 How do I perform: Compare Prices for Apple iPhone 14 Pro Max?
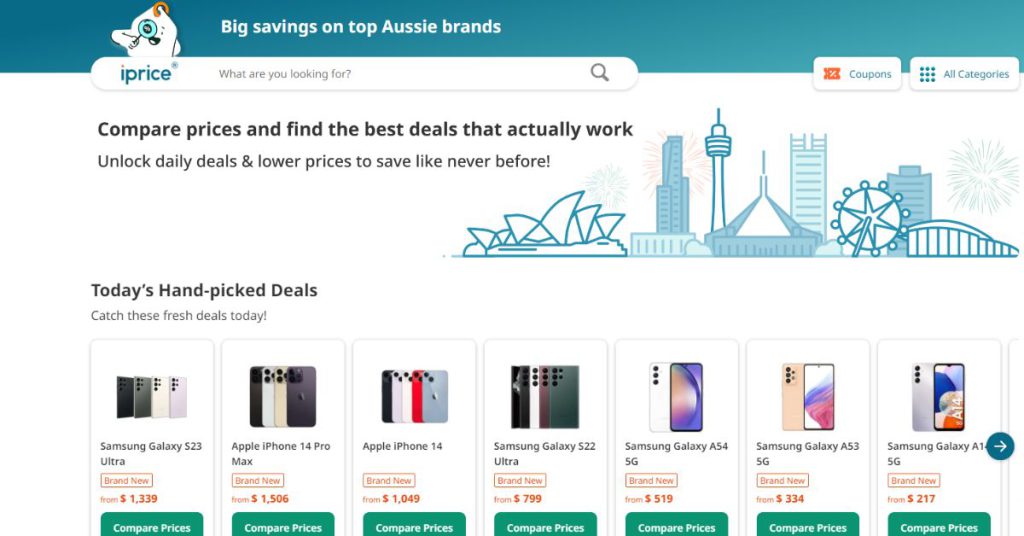(283, 526)
